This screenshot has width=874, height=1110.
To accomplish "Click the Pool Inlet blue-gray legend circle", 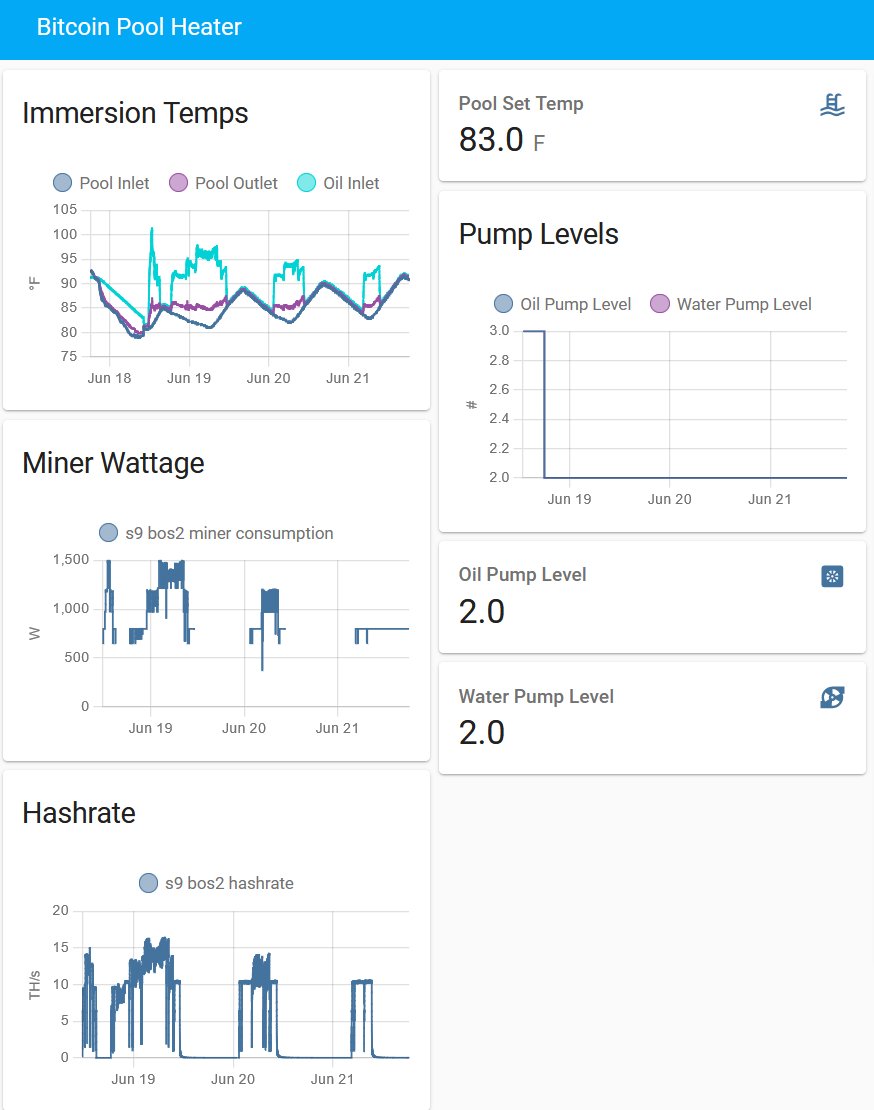I will coord(62,183).
